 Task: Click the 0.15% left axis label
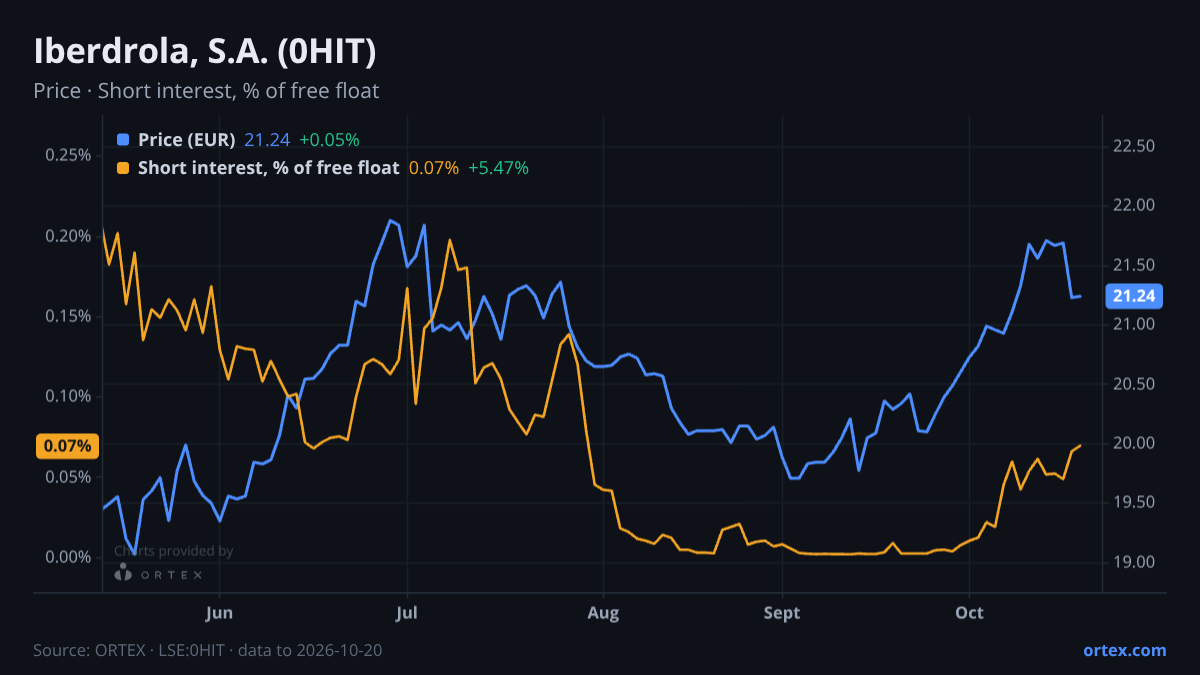coord(69,316)
